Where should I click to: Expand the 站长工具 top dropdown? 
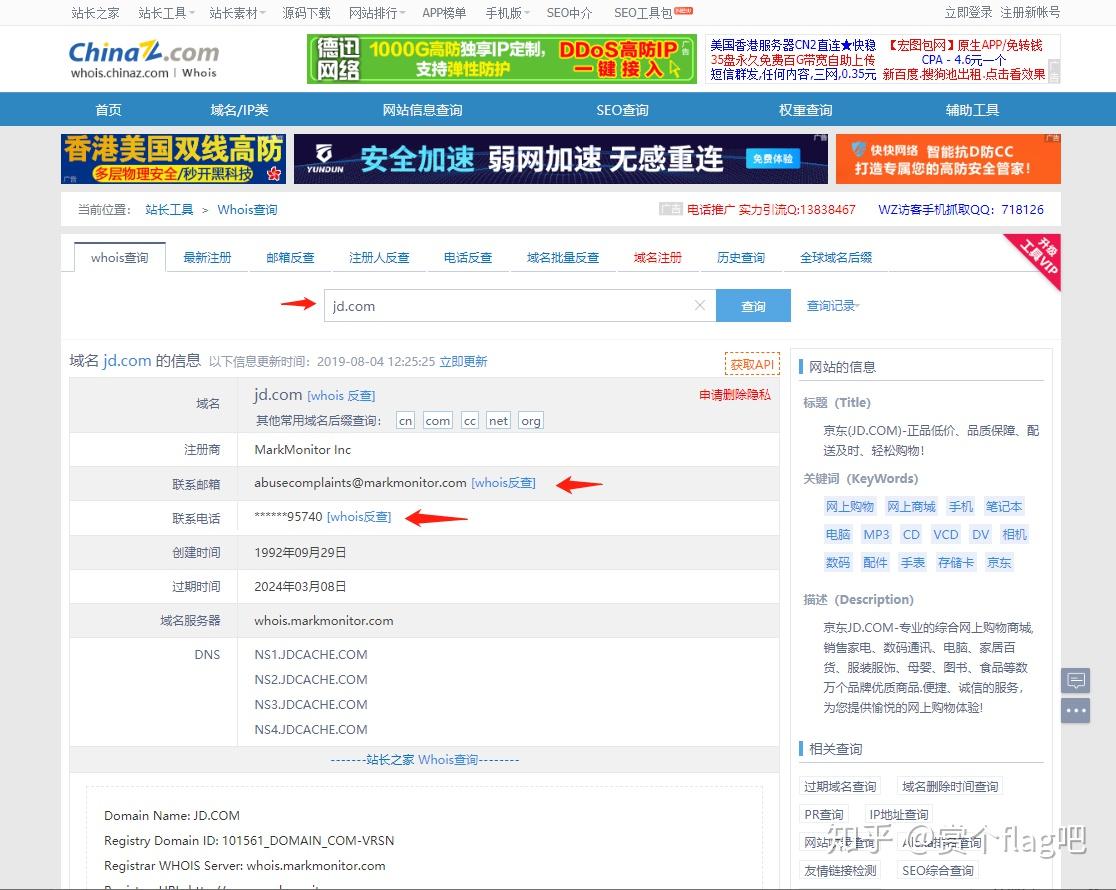[x=166, y=13]
